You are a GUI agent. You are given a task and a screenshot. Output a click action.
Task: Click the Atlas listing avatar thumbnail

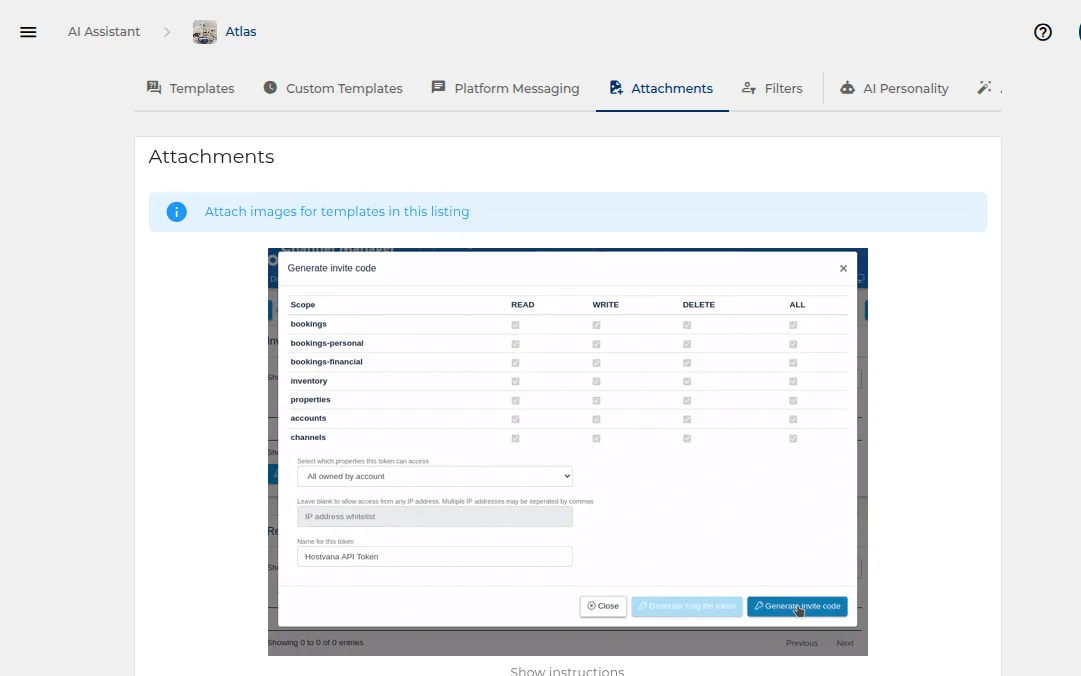tap(205, 32)
